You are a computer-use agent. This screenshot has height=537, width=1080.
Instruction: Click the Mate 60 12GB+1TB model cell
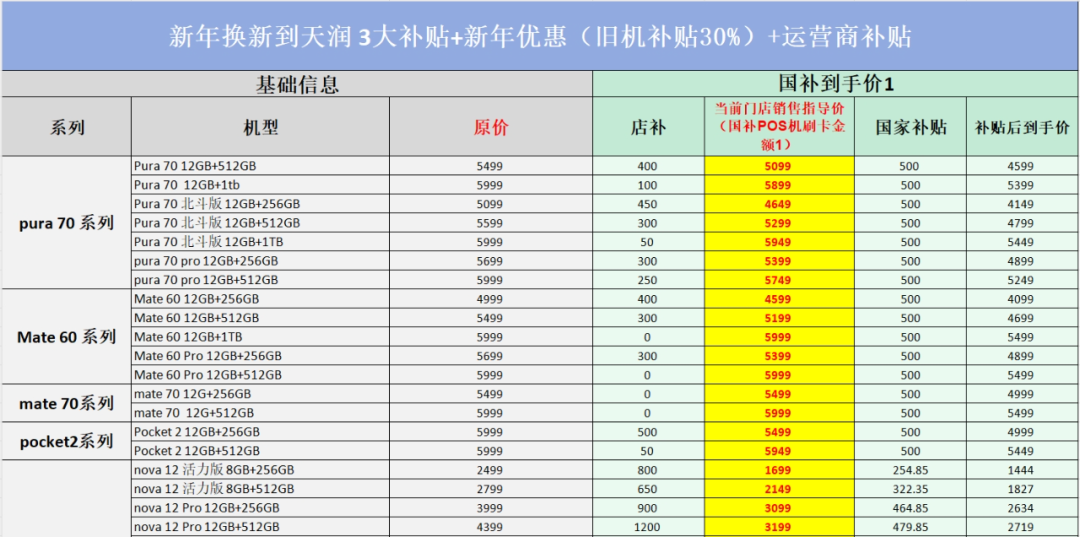point(260,337)
